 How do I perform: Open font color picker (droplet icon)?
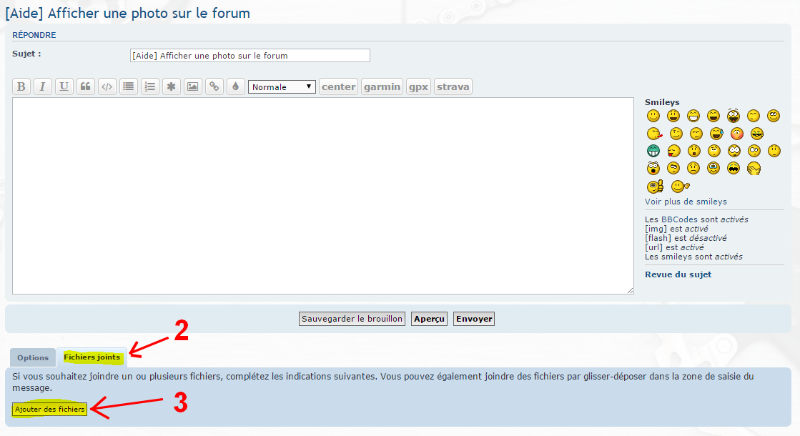pos(235,87)
